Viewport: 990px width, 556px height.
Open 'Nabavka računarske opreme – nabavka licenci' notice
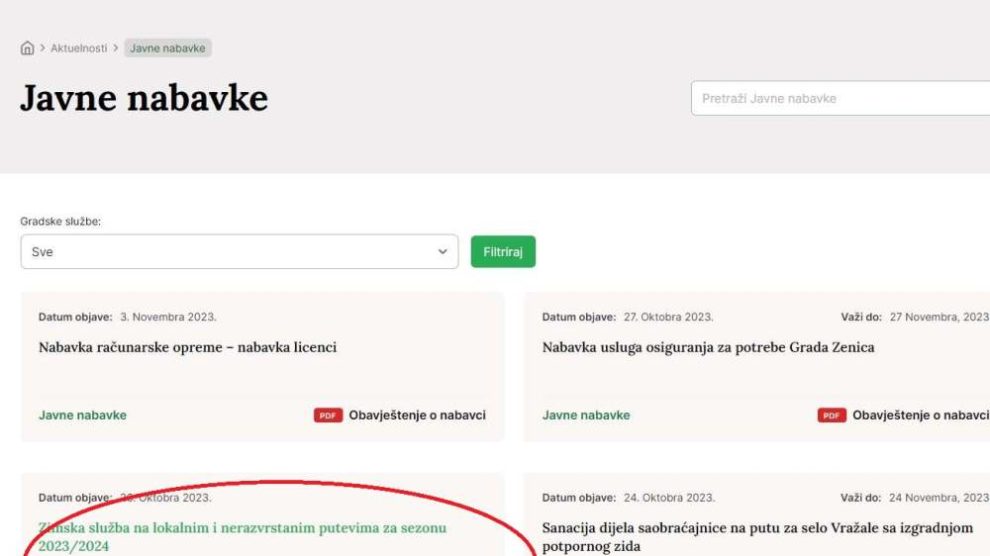187,348
